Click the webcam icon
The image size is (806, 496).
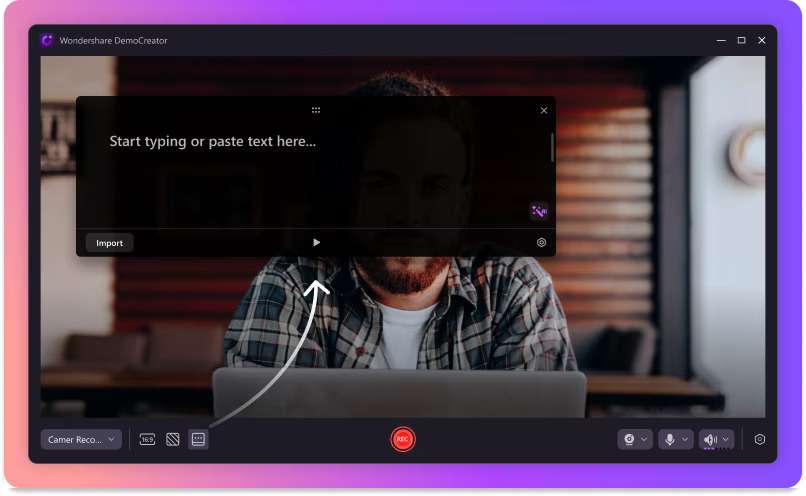point(629,439)
